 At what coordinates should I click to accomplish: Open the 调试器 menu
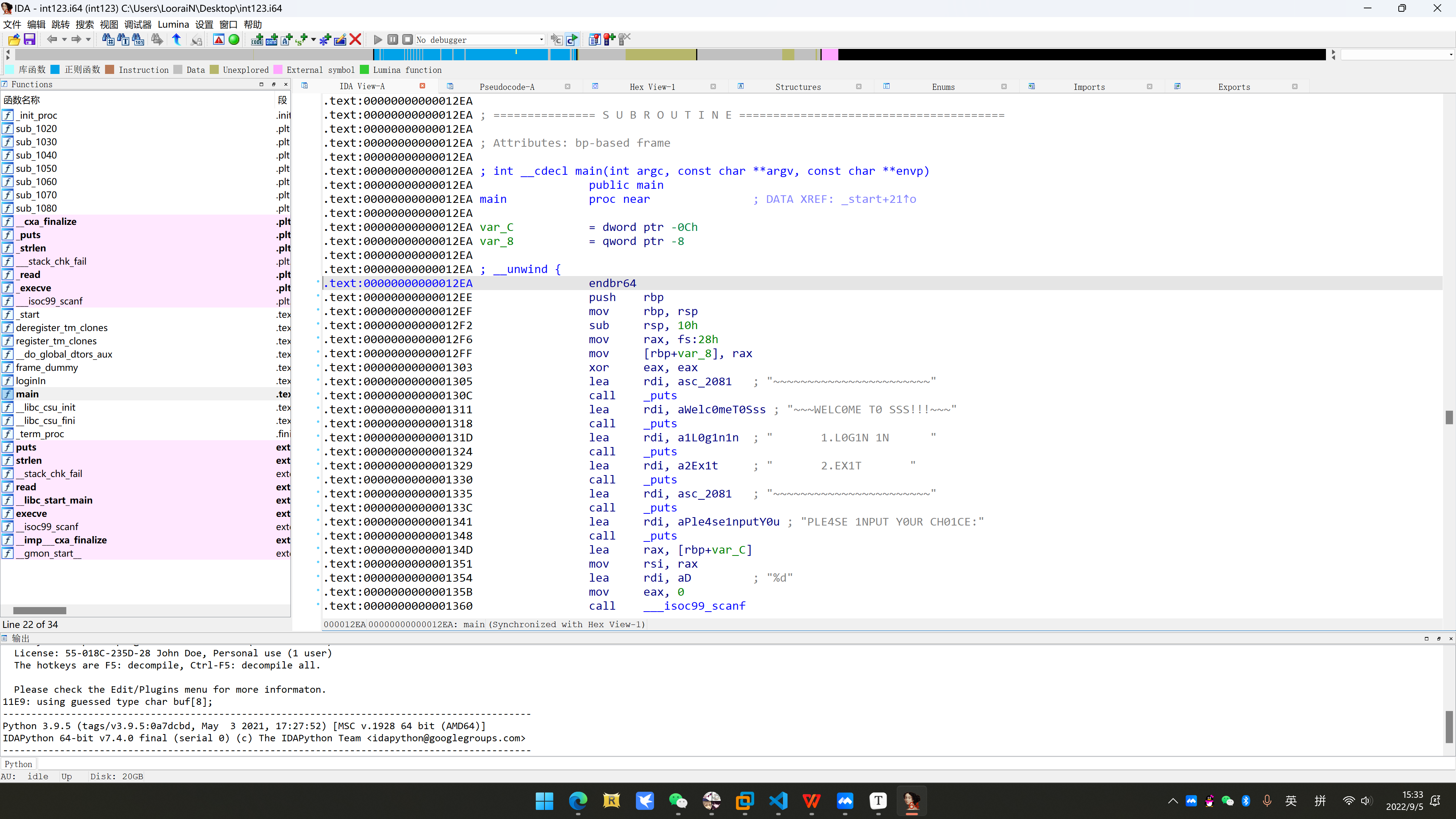click(x=138, y=24)
